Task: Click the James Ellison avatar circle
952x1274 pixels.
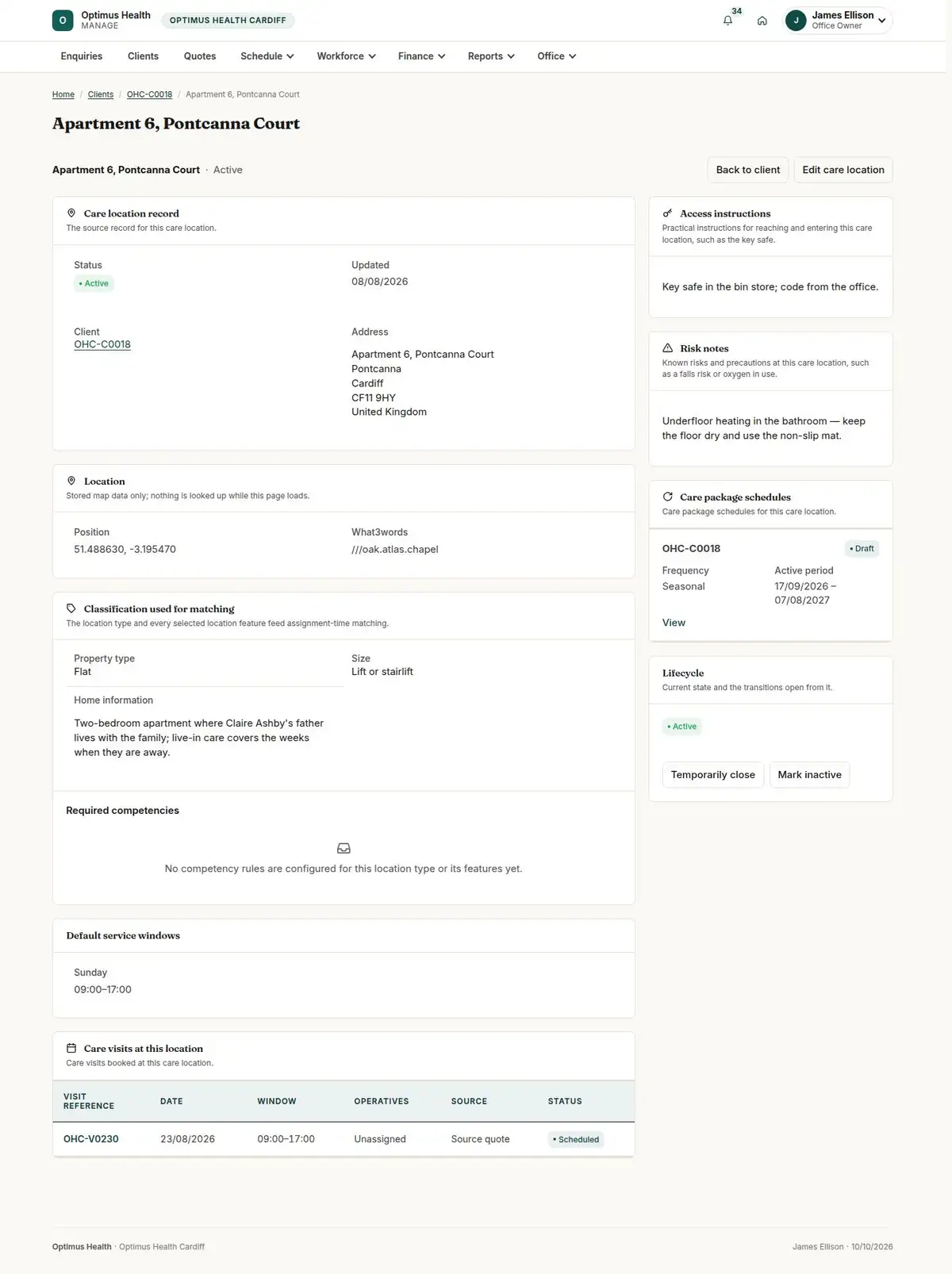Action: click(x=796, y=21)
